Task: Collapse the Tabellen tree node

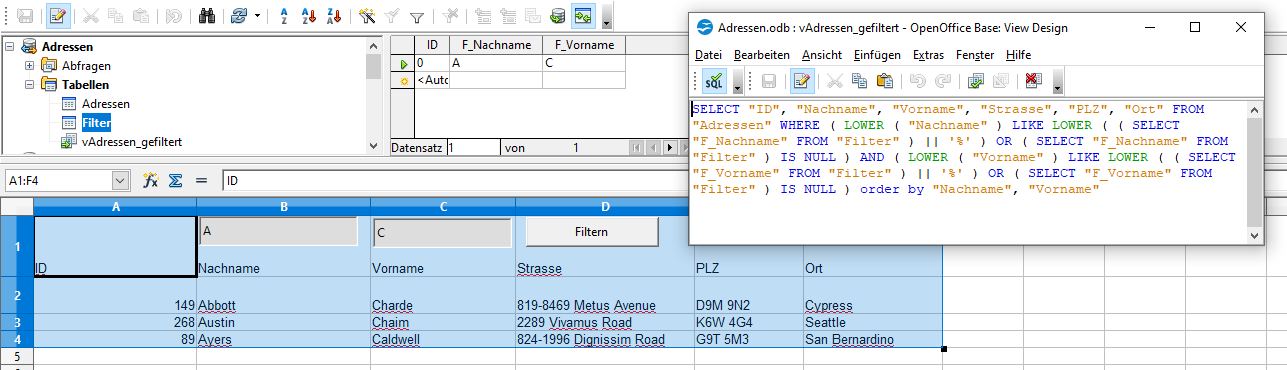Action: tap(29, 85)
